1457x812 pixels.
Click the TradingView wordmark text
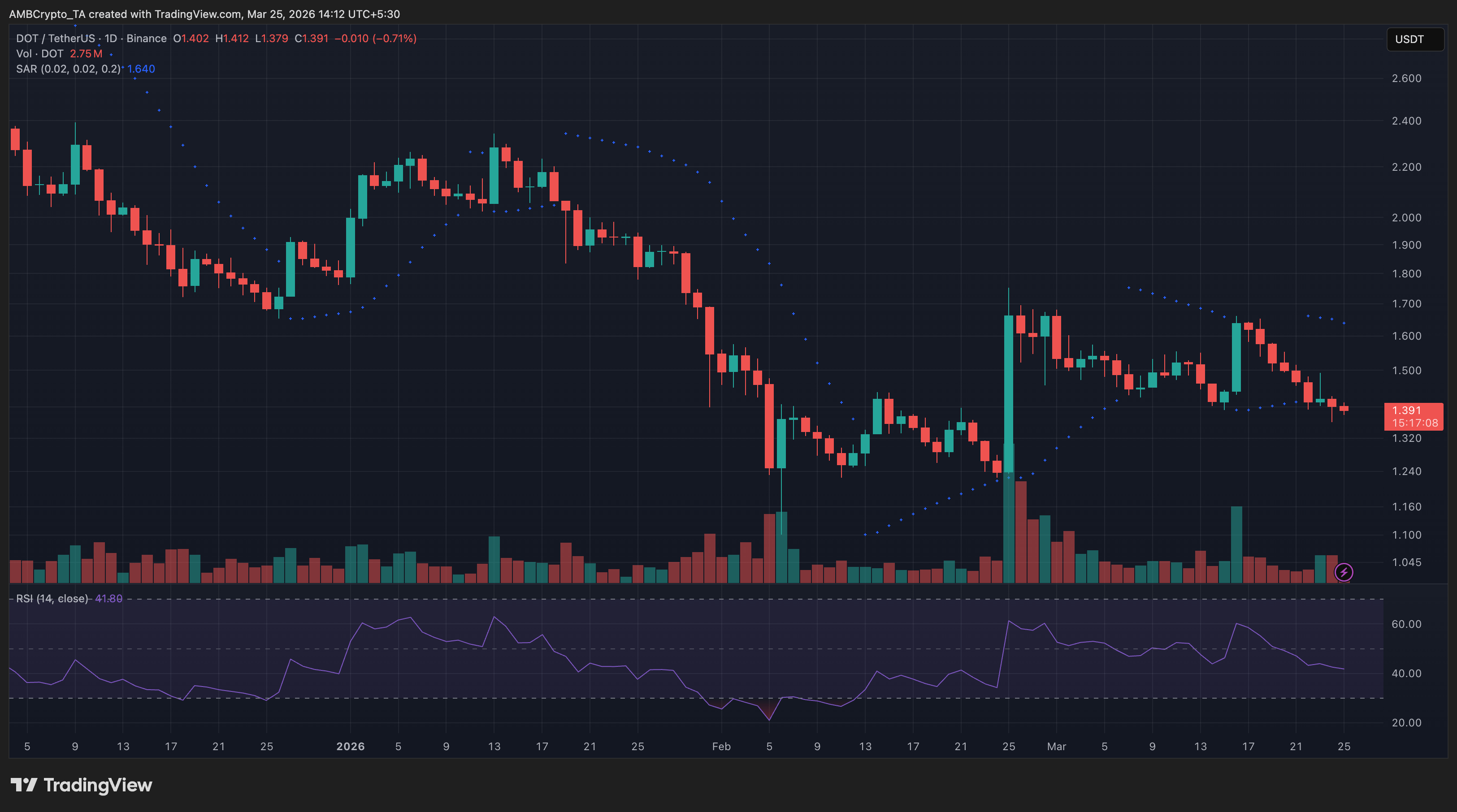[98, 785]
